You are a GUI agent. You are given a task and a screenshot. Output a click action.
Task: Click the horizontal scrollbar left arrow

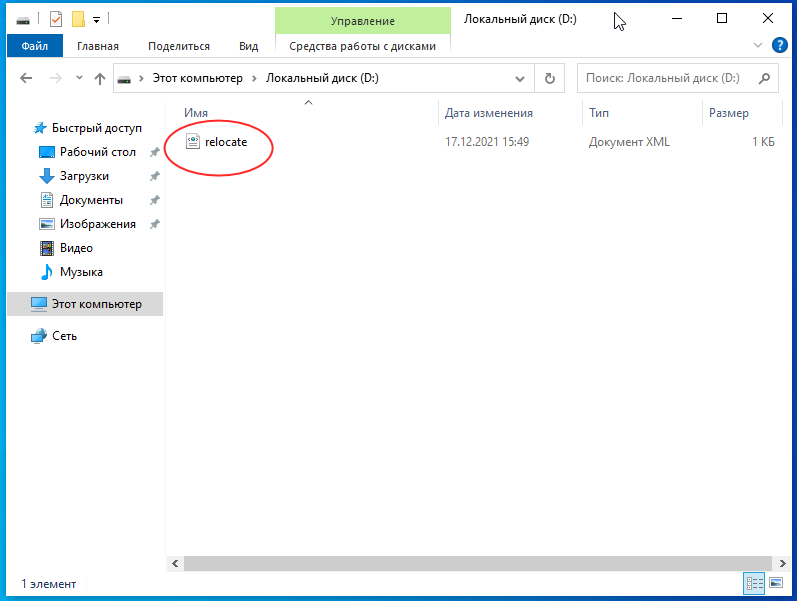(x=175, y=563)
